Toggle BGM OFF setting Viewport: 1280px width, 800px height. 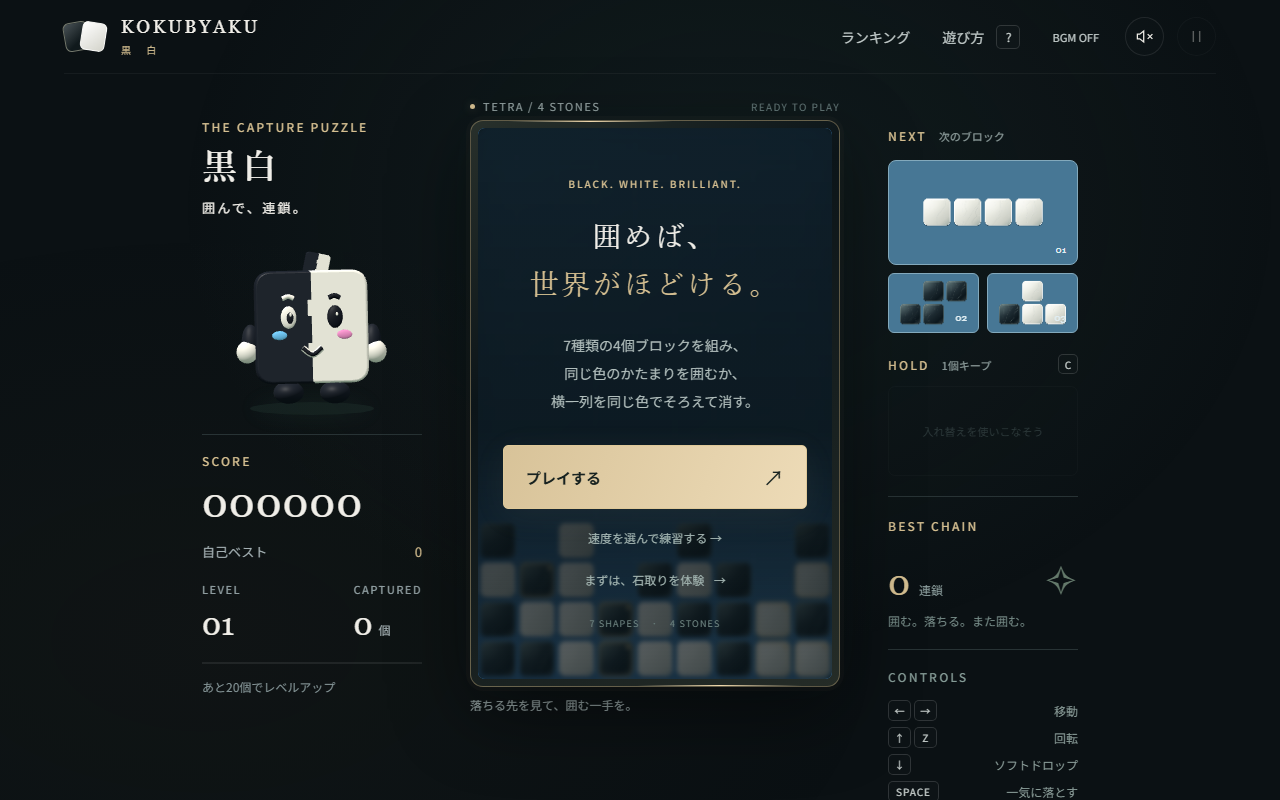click(x=1075, y=38)
